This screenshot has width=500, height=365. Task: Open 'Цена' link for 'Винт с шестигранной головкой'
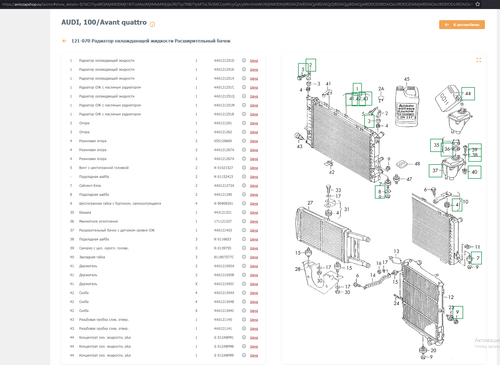tap(254, 168)
